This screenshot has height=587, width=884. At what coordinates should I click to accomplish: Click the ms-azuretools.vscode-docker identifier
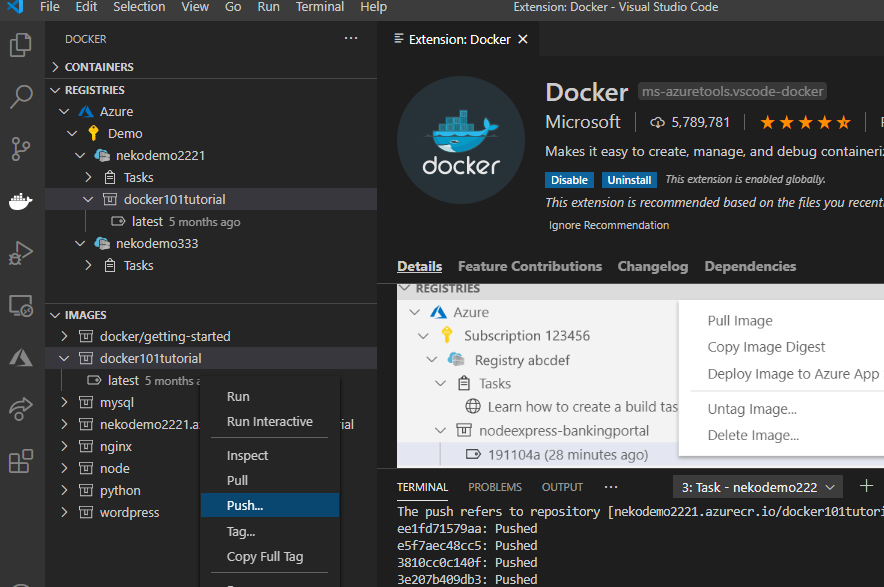click(x=732, y=91)
